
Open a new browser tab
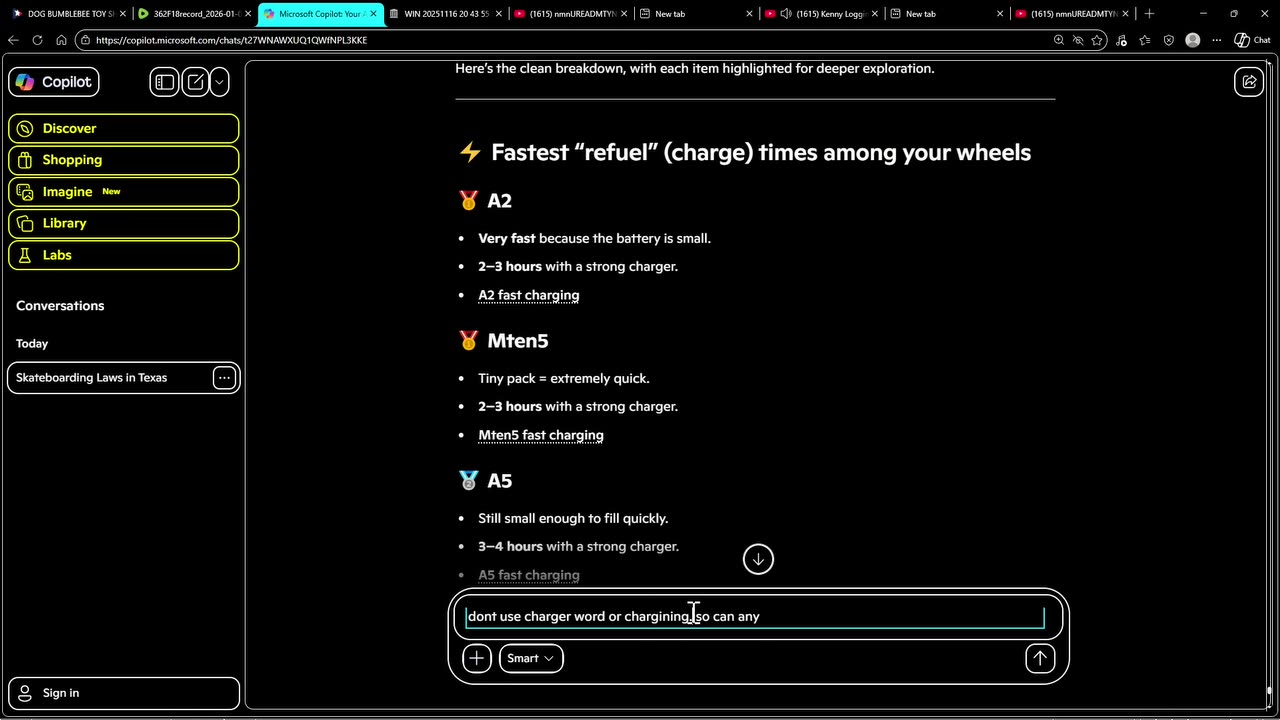point(1149,14)
